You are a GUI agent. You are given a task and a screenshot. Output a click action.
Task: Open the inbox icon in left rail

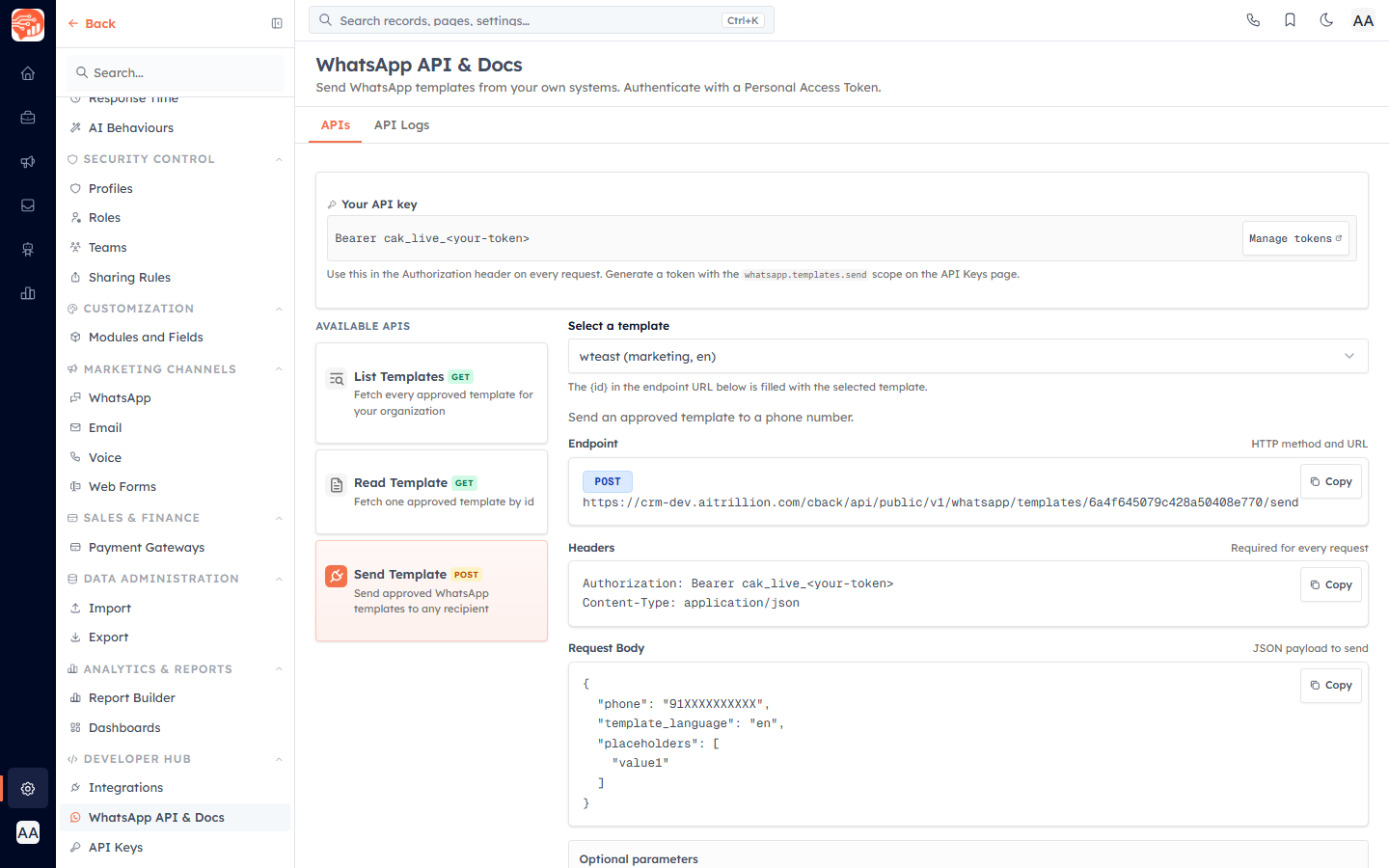coord(28,205)
